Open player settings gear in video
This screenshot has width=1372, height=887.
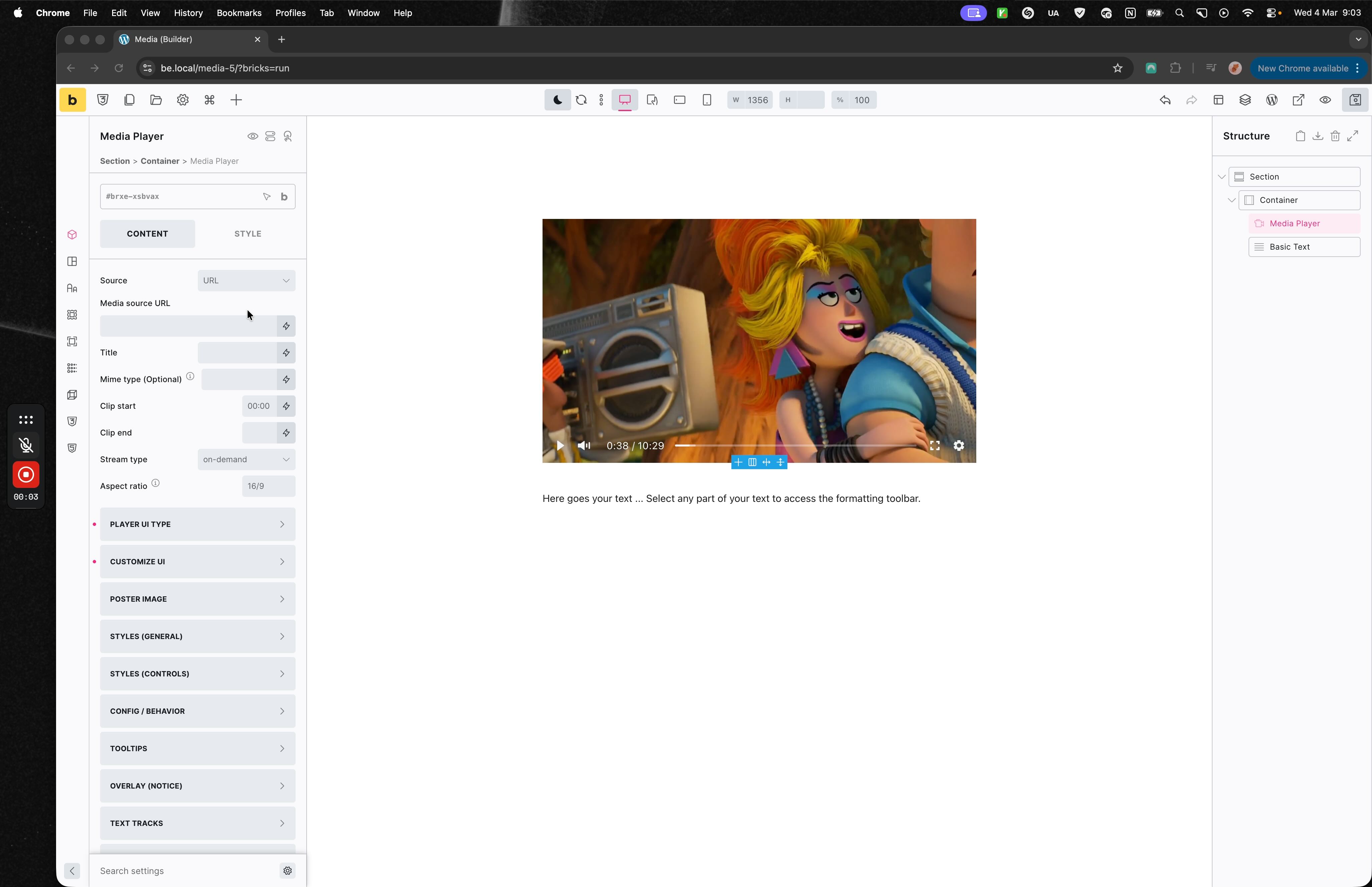[959, 446]
